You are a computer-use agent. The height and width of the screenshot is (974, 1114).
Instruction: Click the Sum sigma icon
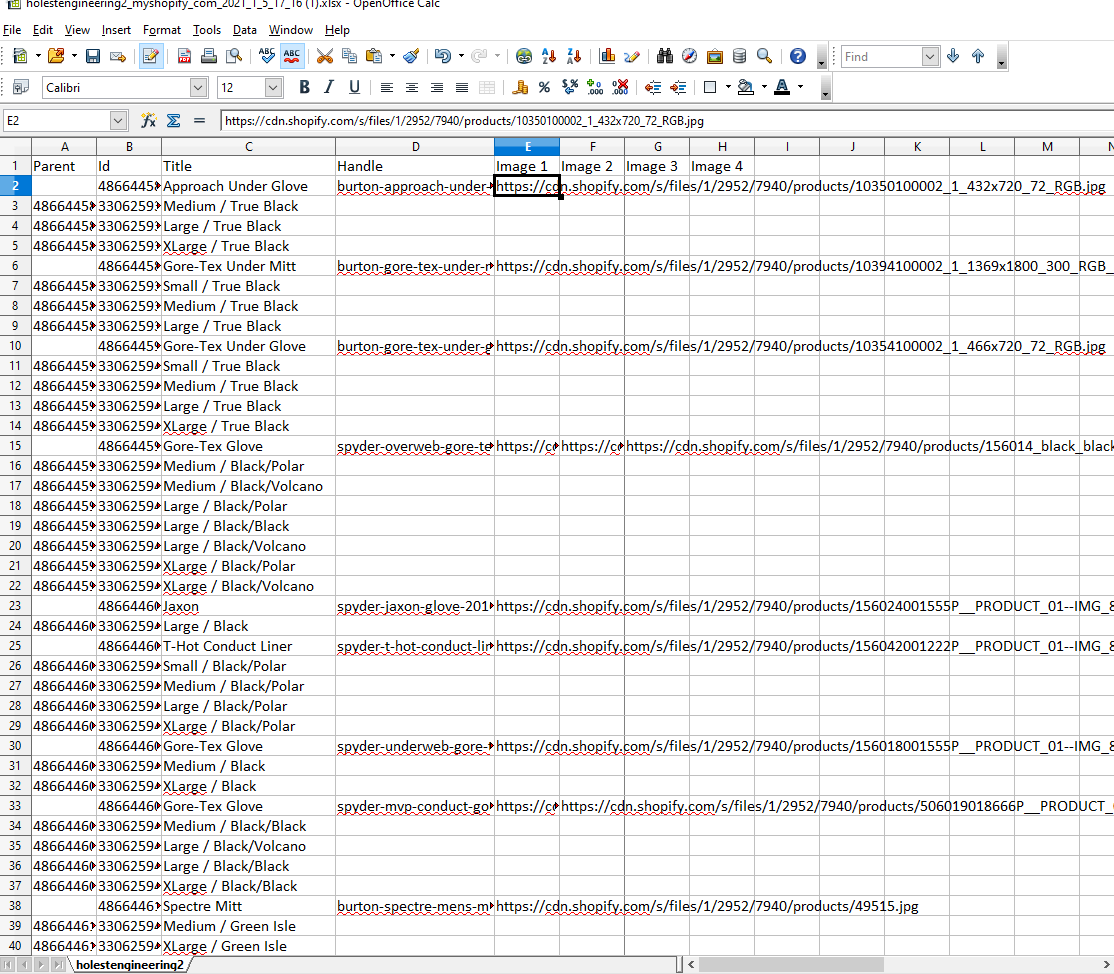coord(173,121)
